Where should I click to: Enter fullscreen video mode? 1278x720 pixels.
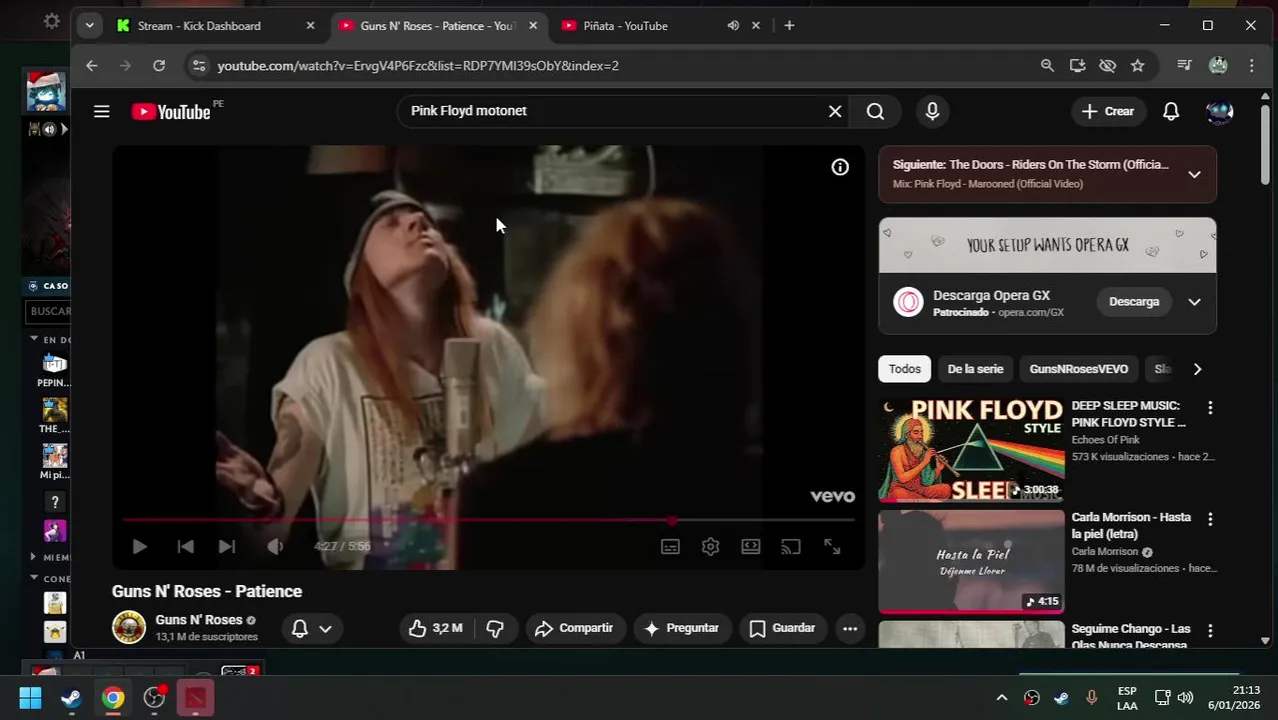click(832, 546)
